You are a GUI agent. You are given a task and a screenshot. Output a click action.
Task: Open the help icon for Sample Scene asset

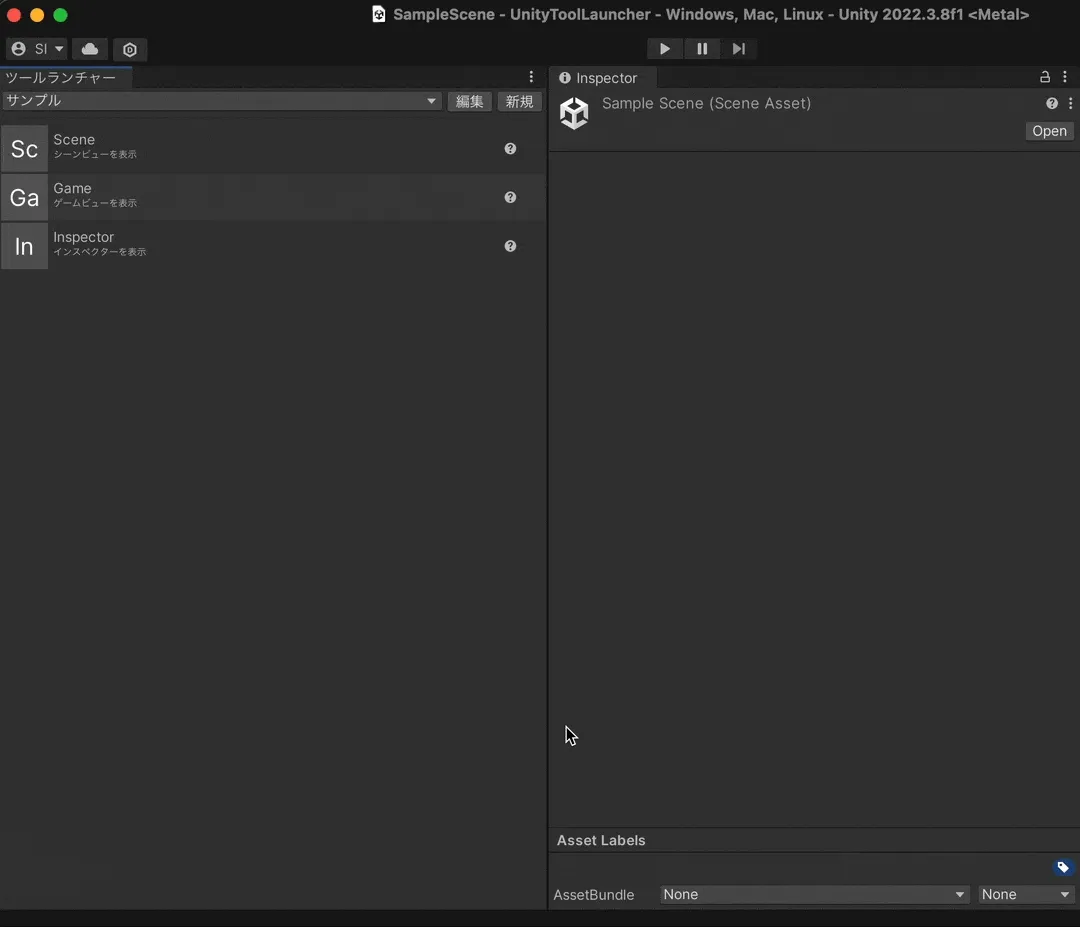1052,103
